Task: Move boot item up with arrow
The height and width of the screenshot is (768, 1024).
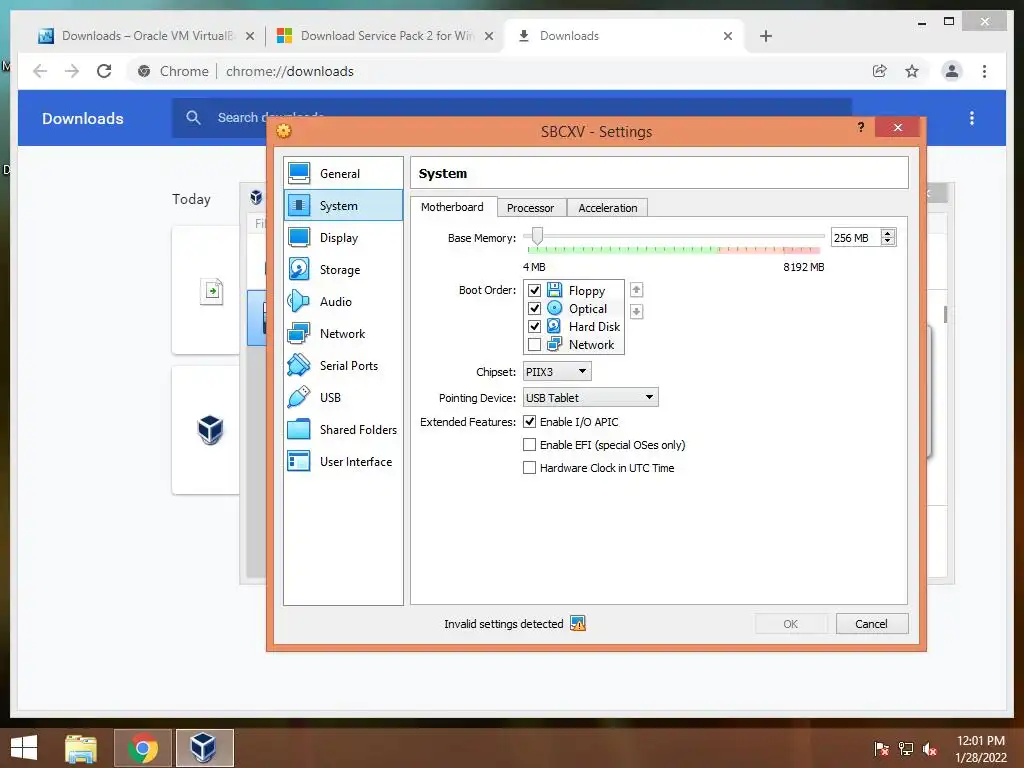Action: coord(636,290)
